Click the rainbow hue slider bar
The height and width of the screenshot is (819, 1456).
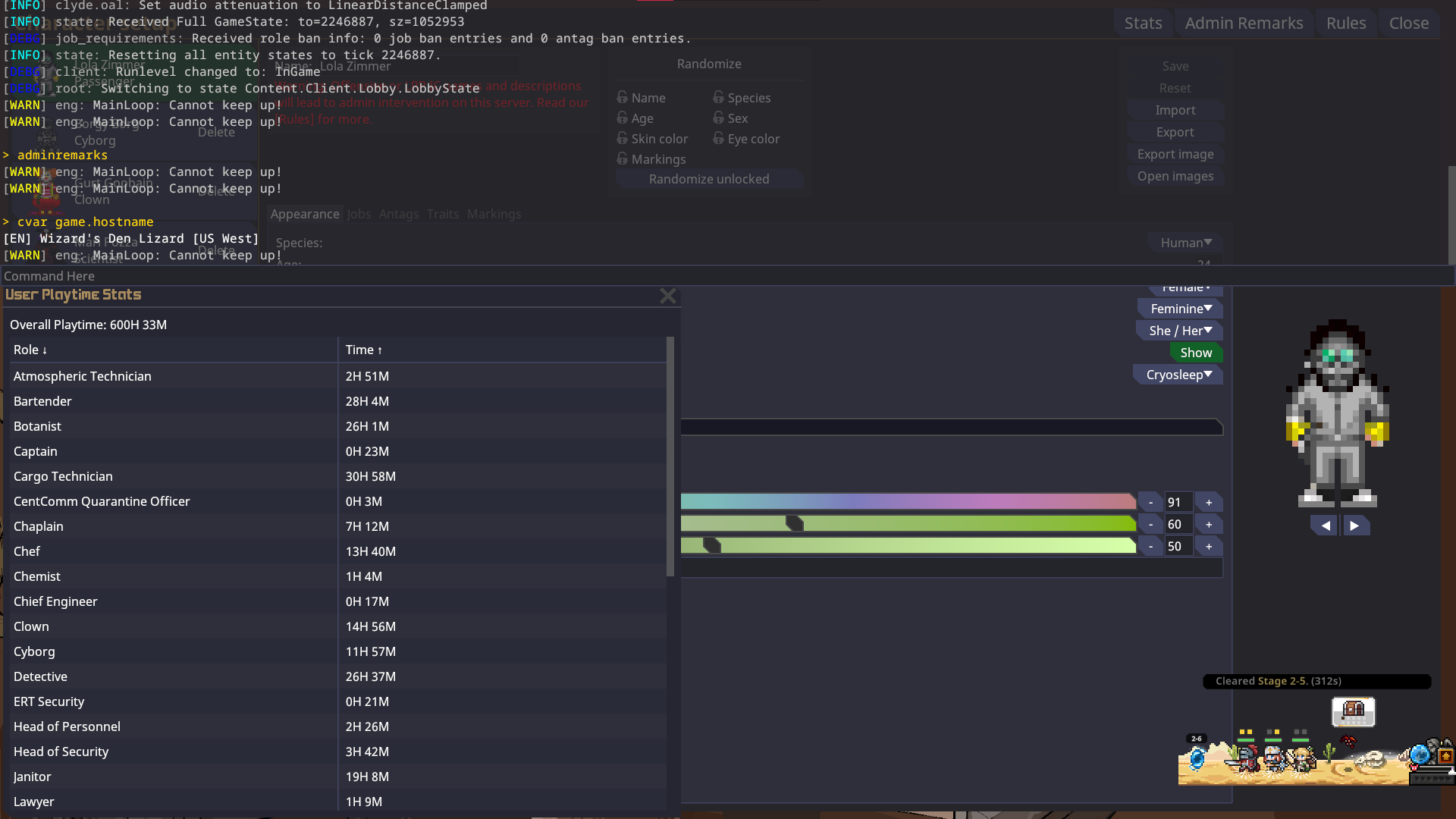[x=908, y=502]
